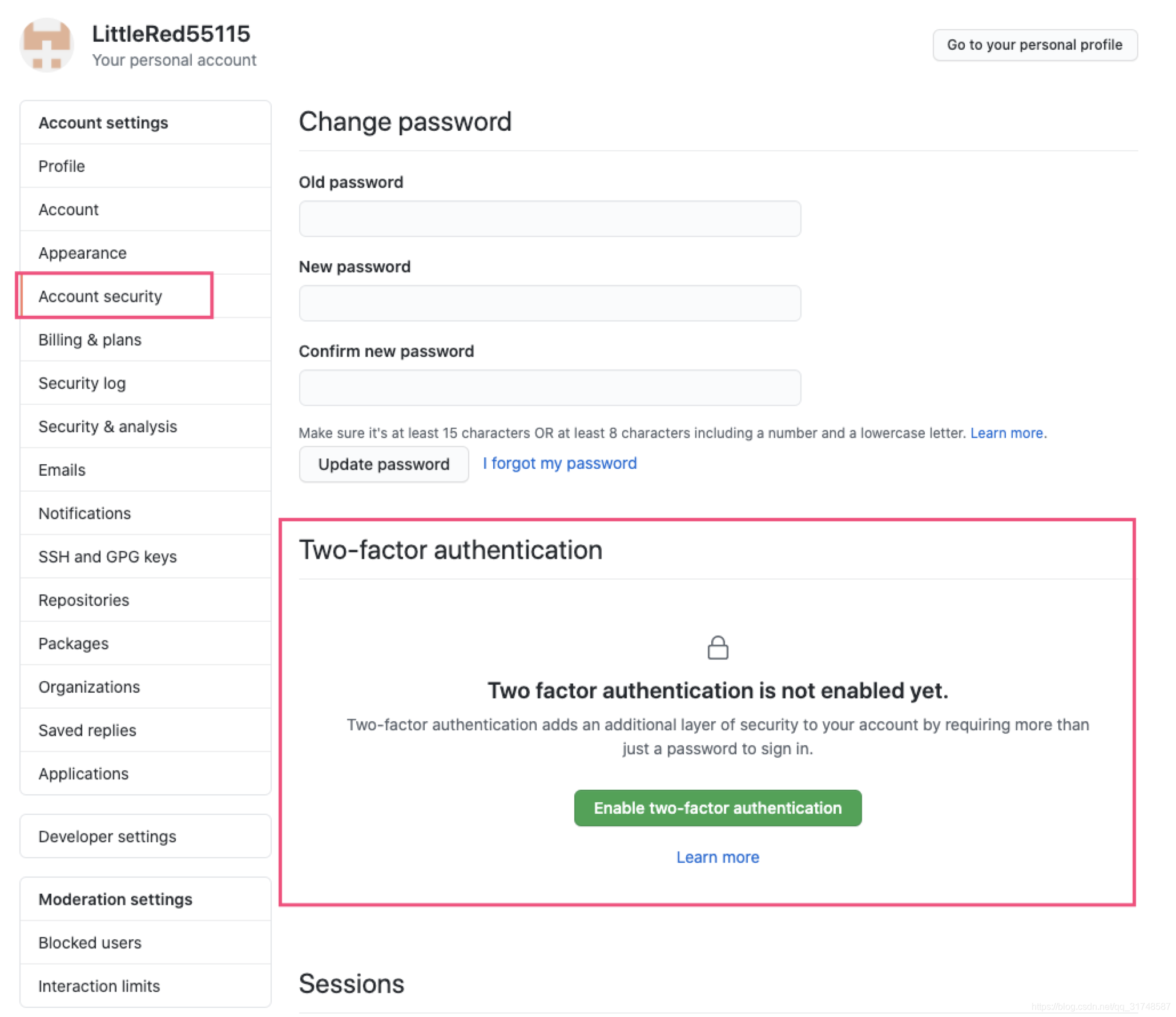
Task: Enable two-factor authentication
Action: 718,808
